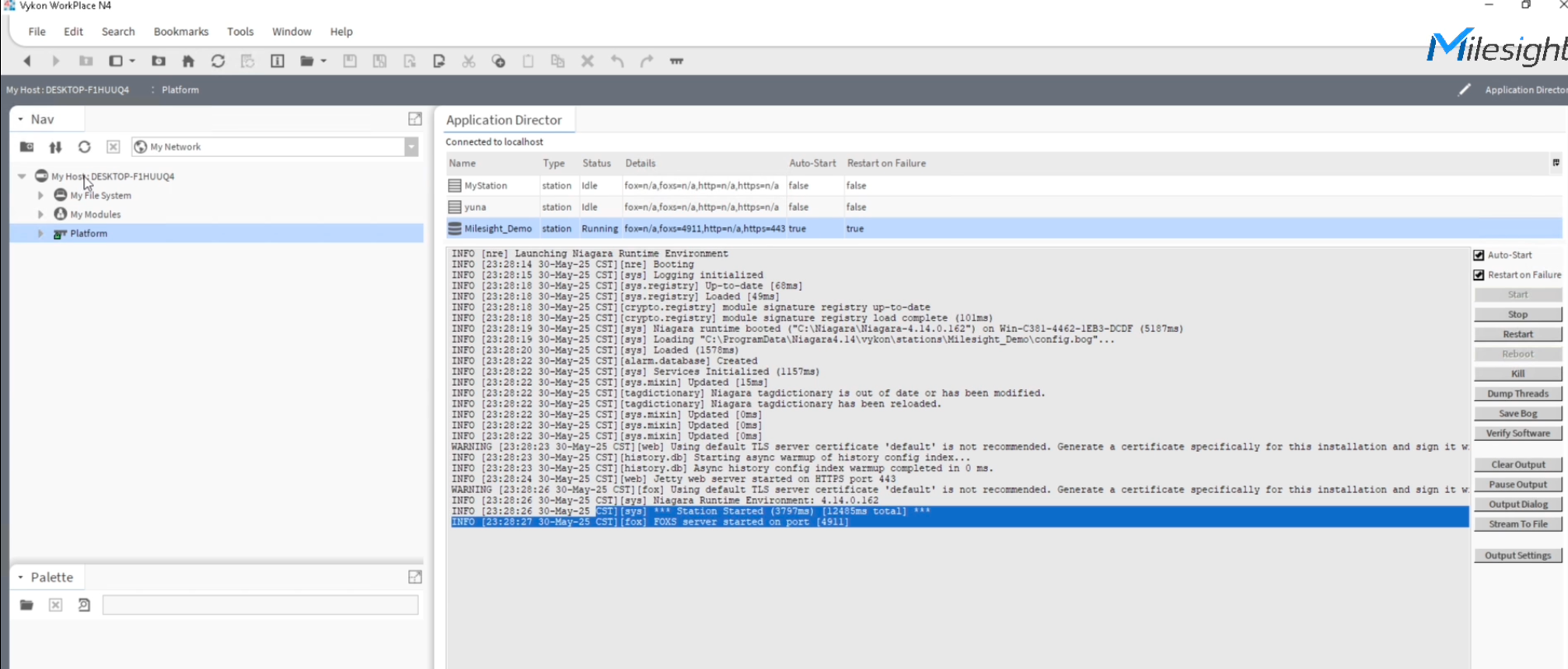
Task: Collapse the Nav side bar triangle
Action: click(21, 119)
